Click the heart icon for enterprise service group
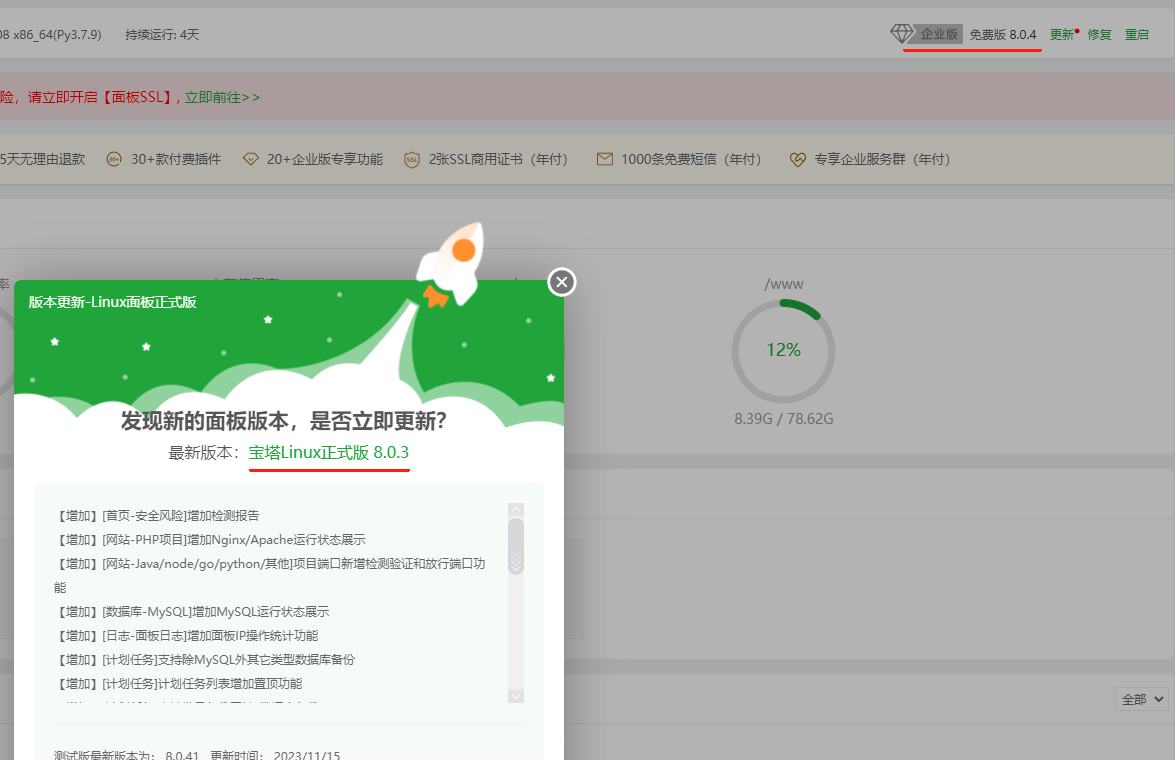1175x760 pixels. click(798, 159)
